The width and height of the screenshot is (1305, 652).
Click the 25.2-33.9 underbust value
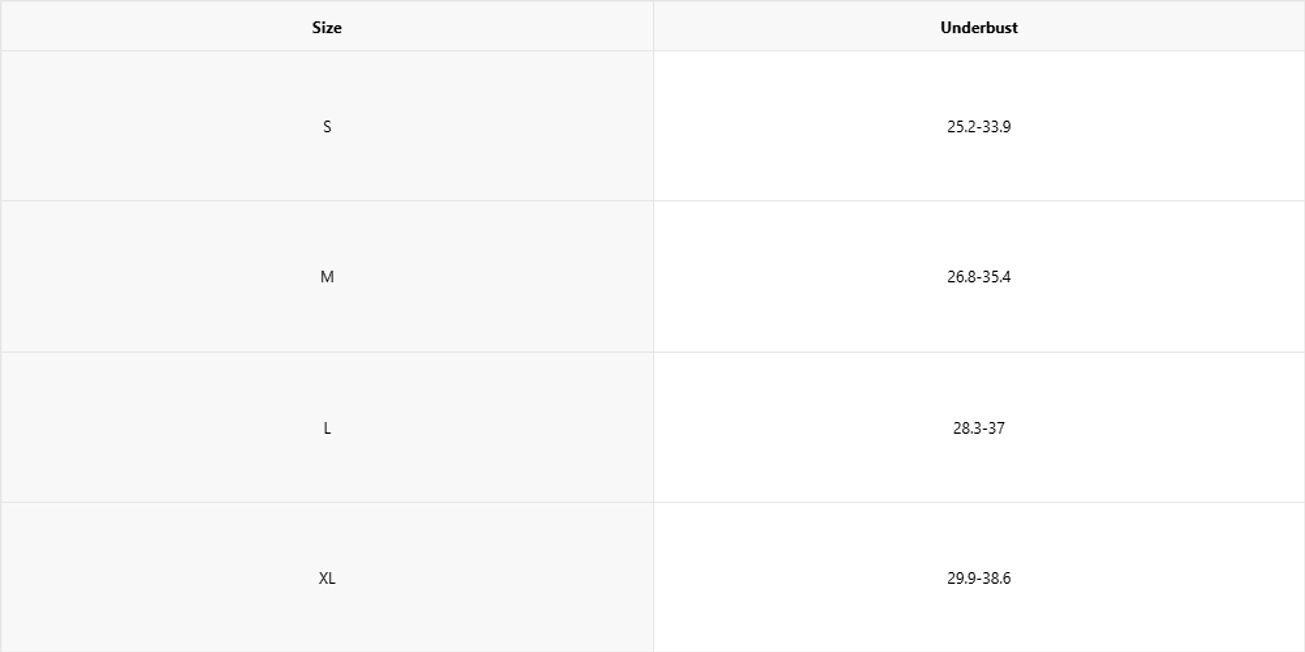[x=979, y=127]
